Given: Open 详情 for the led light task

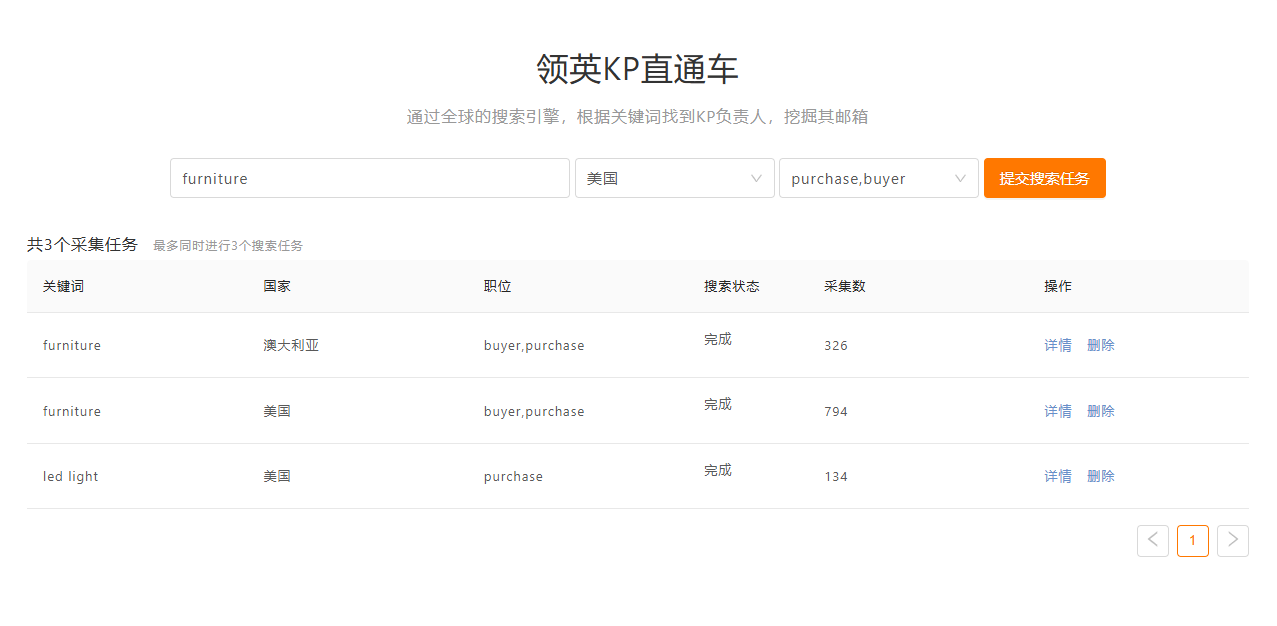Looking at the screenshot, I should click(1058, 476).
